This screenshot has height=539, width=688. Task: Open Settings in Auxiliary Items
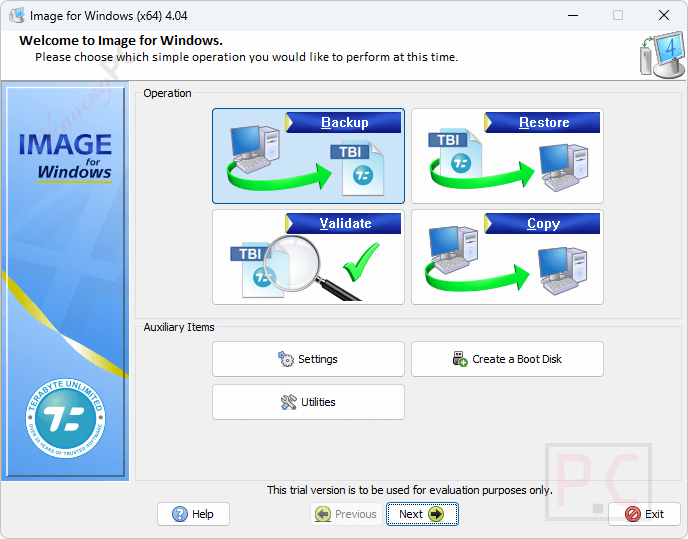pos(308,359)
